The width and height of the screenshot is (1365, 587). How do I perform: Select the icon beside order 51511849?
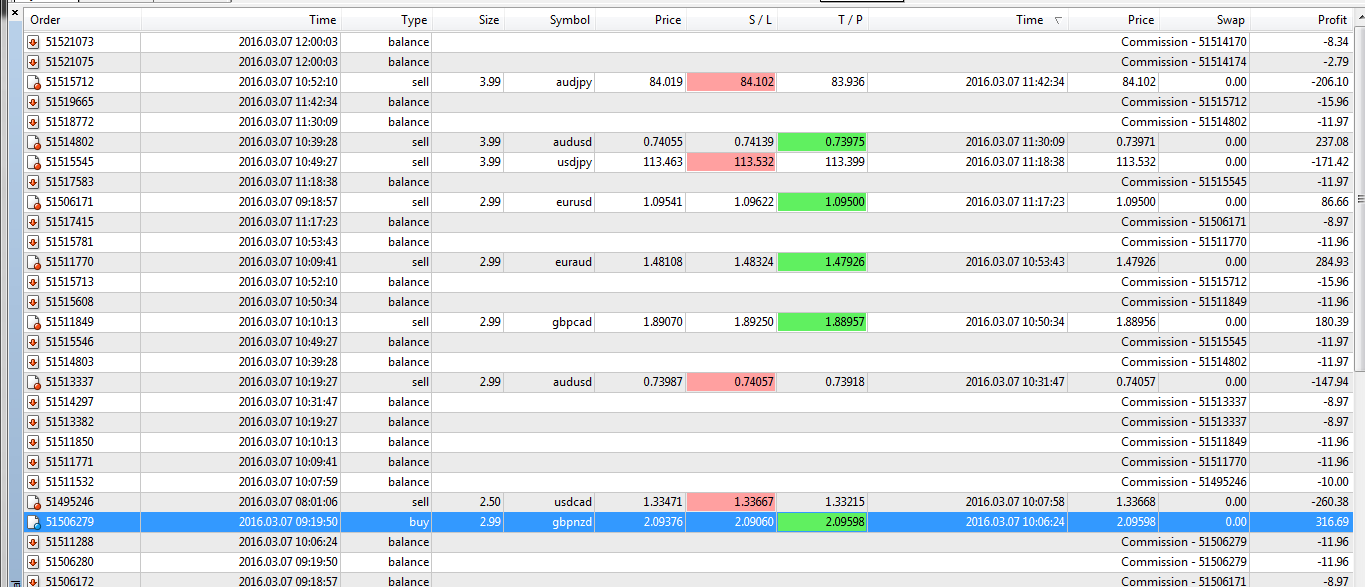[33, 322]
